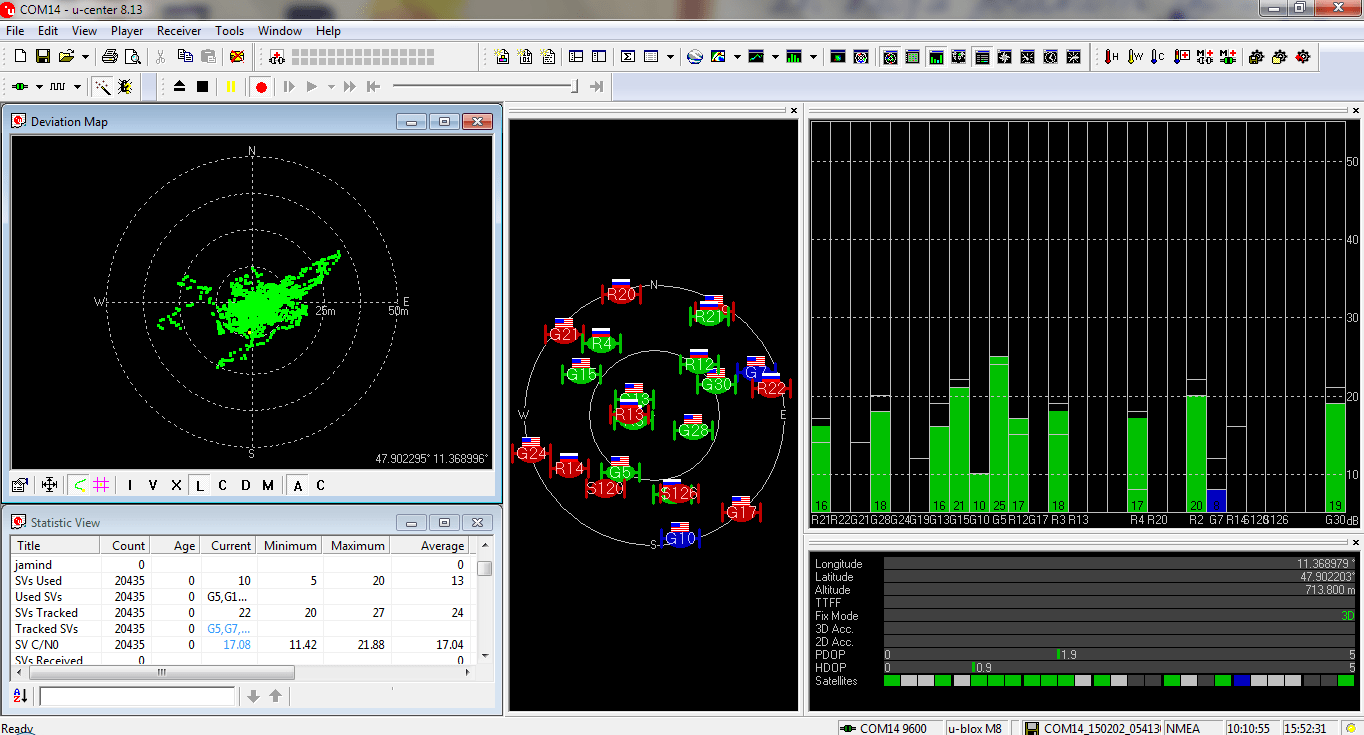This screenshot has height=735, width=1364.
Task: Click the red record button
Action: pos(261,87)
